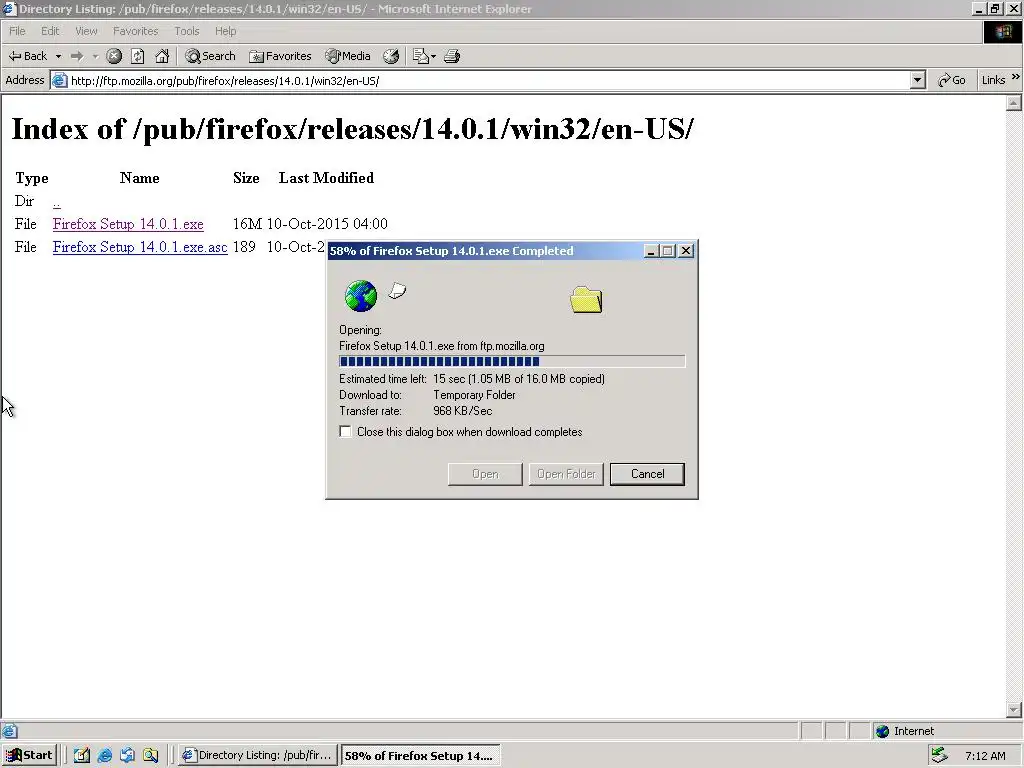Open the Forward history dropdown arrow

coord(95,56)
